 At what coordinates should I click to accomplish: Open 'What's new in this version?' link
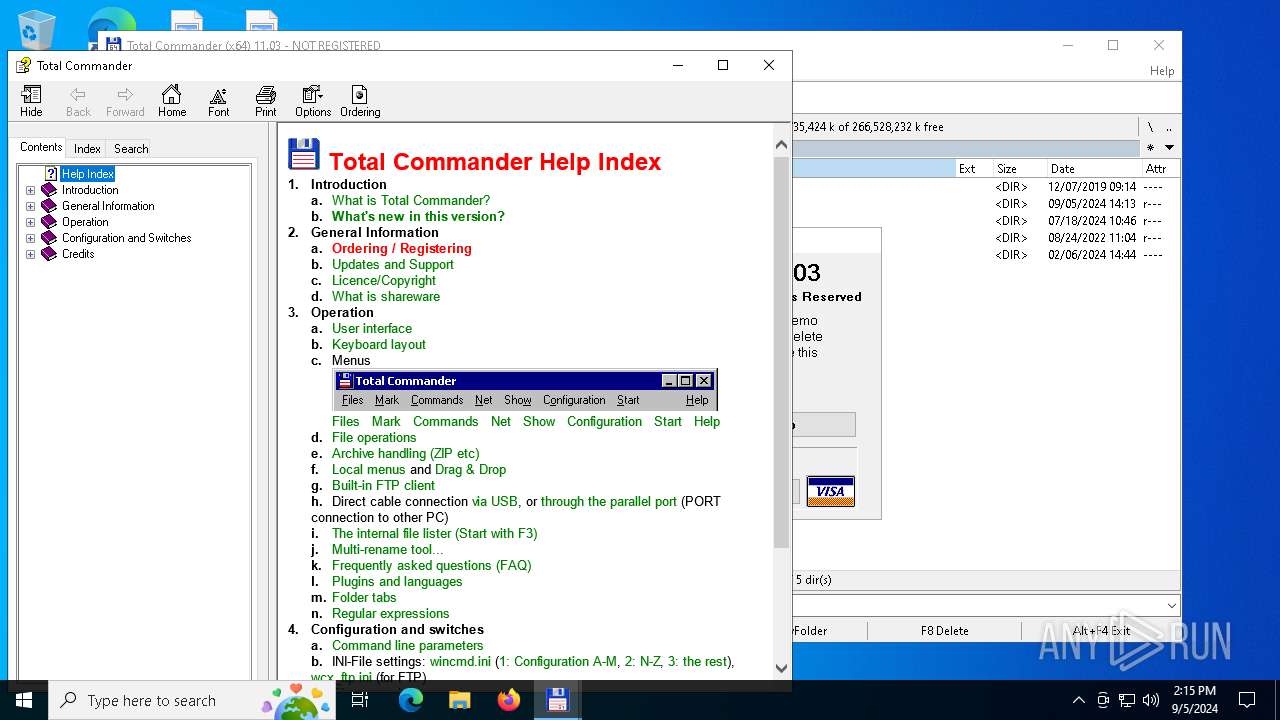(418, 216)
